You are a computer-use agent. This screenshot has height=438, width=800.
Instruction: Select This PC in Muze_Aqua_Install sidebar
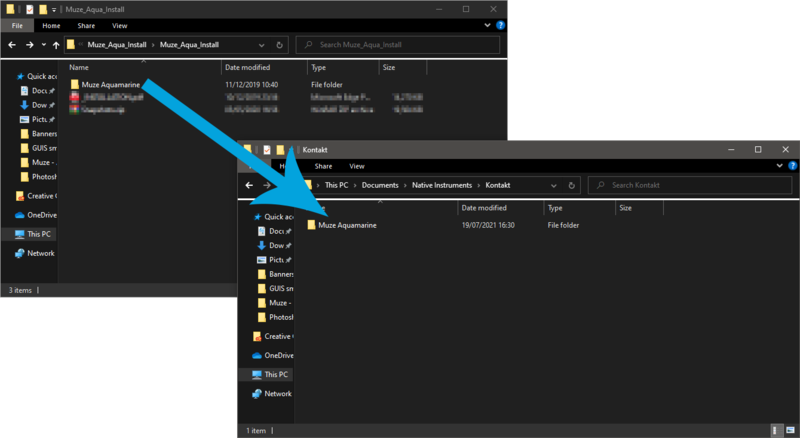[33, 234]
